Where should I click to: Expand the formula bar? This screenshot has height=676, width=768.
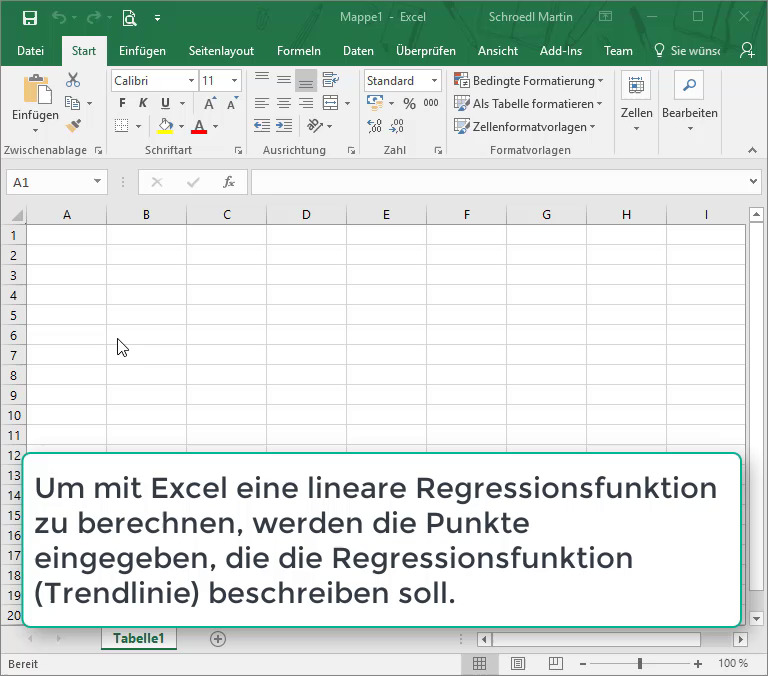(753, 182)
